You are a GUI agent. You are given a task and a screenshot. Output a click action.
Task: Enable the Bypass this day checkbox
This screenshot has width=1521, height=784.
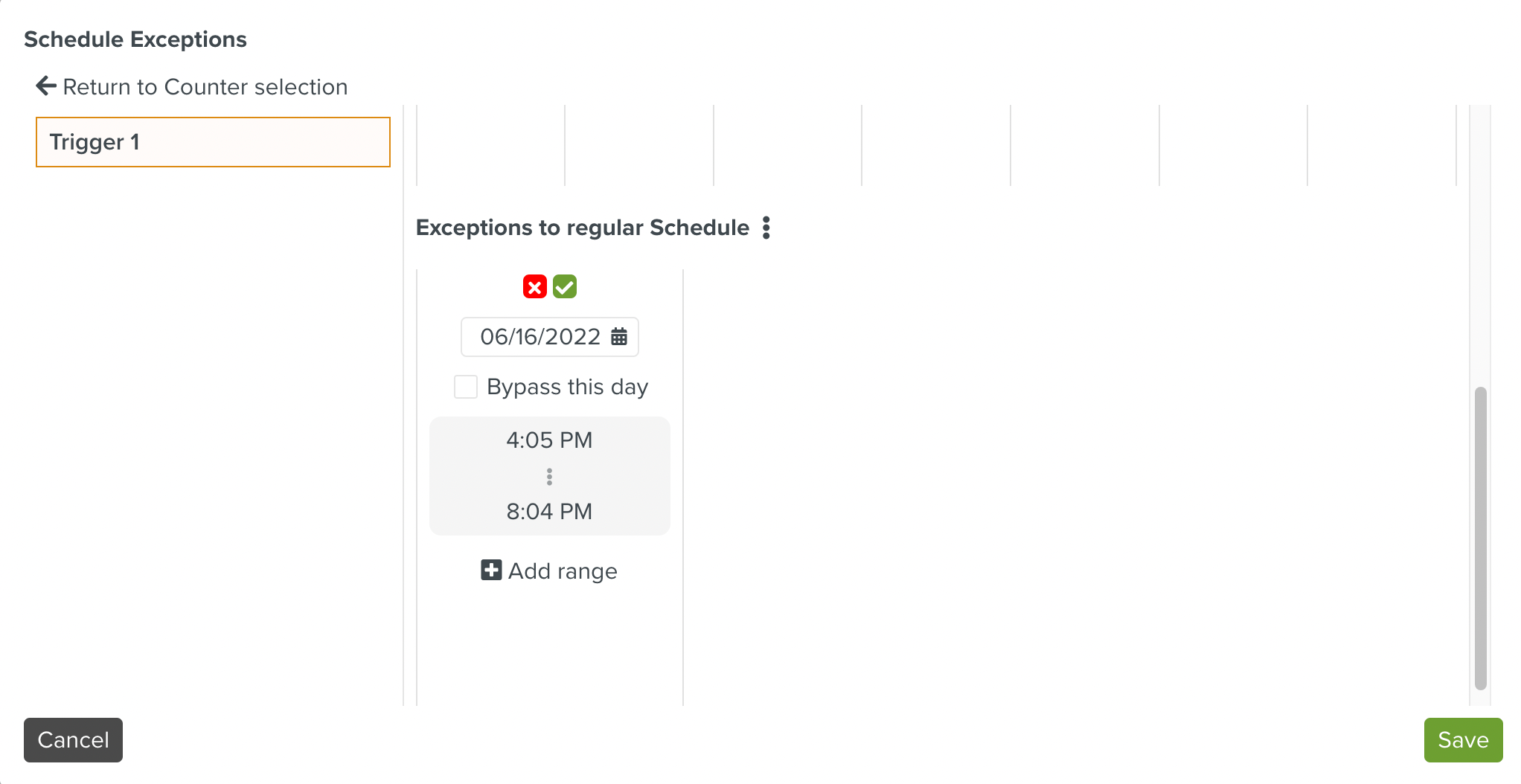point(466,386)
